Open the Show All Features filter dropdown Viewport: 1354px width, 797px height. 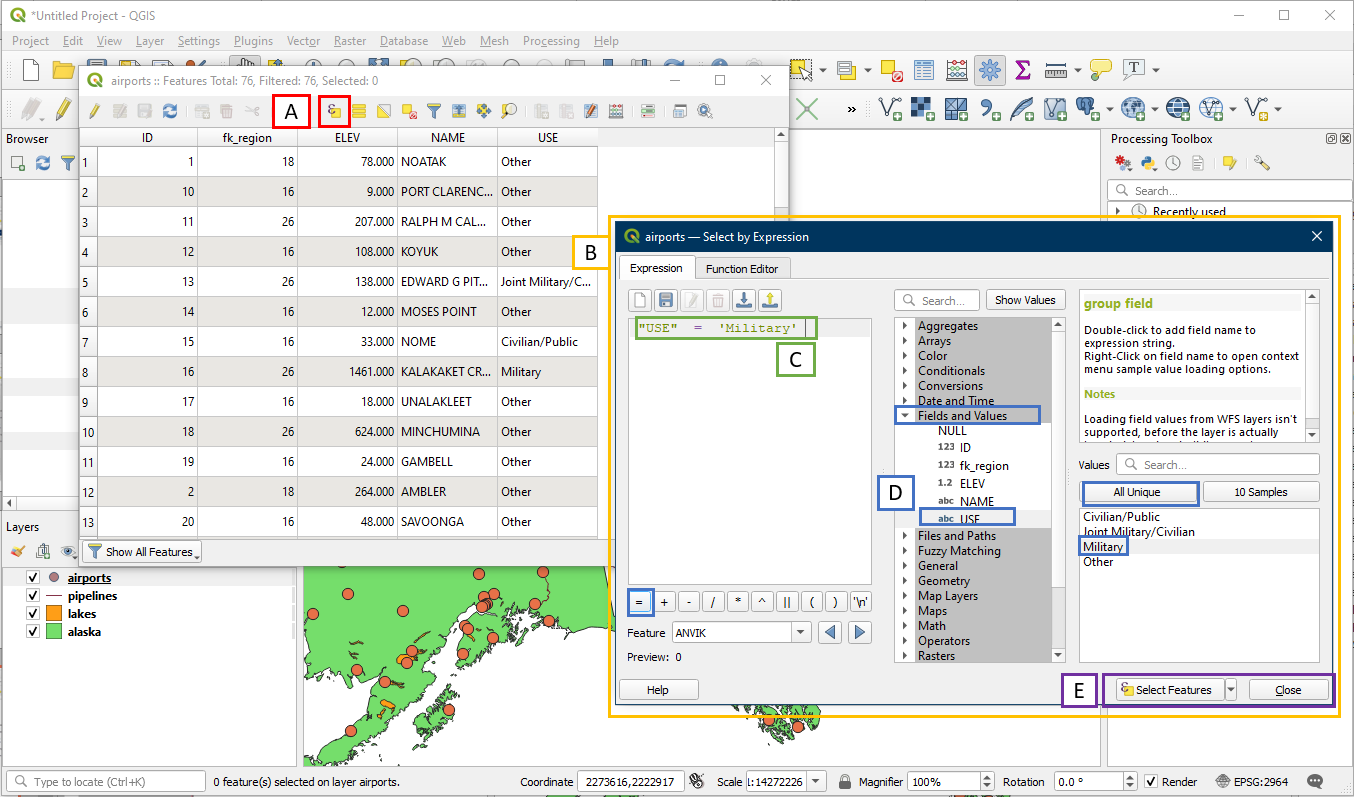pos(142,552)
